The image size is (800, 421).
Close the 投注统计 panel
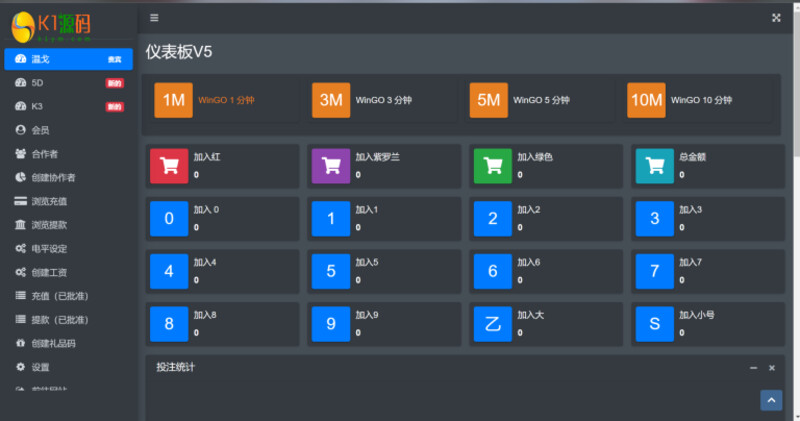(771, 368)
